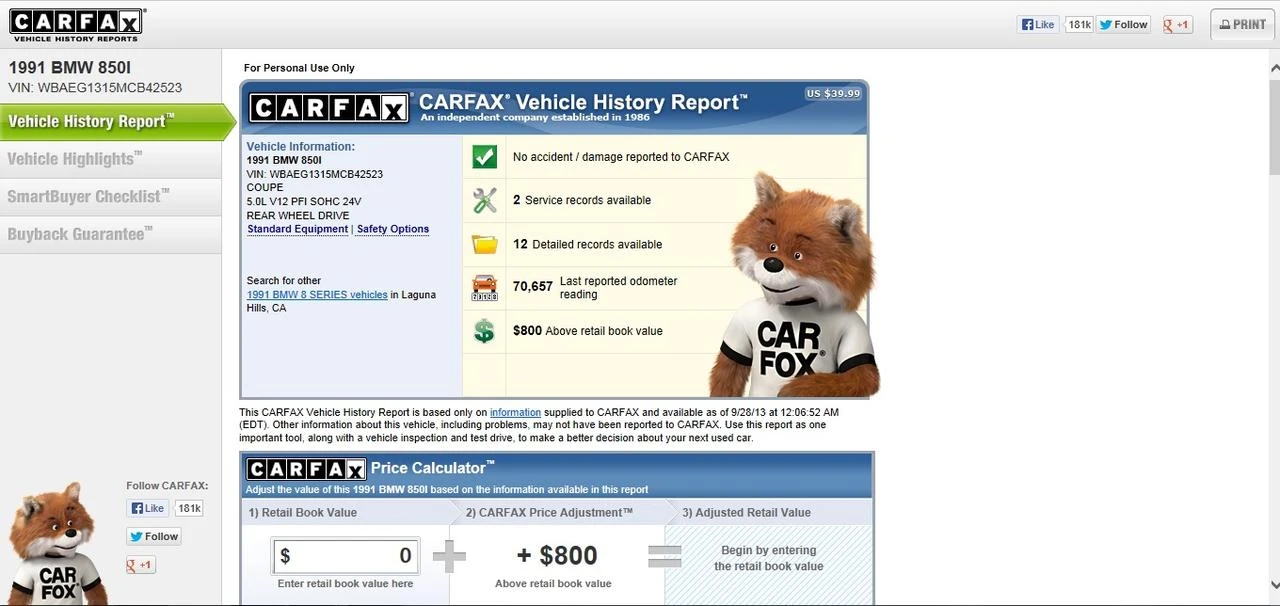Click the Facebook Like button in the header
Viewport: 1280px width, 606px height.
pyautogui.click(x=1037, y=25)
